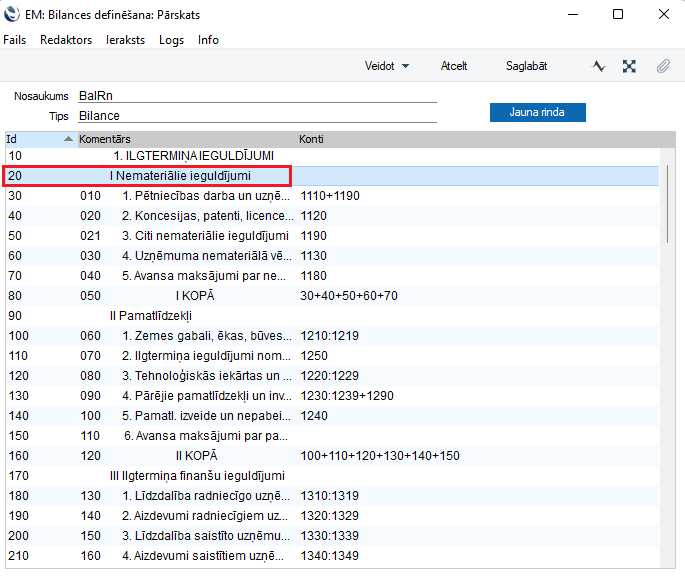Click the Id column sort arrow
This screenshot has width=685, height=578.
tap(68, 138)
